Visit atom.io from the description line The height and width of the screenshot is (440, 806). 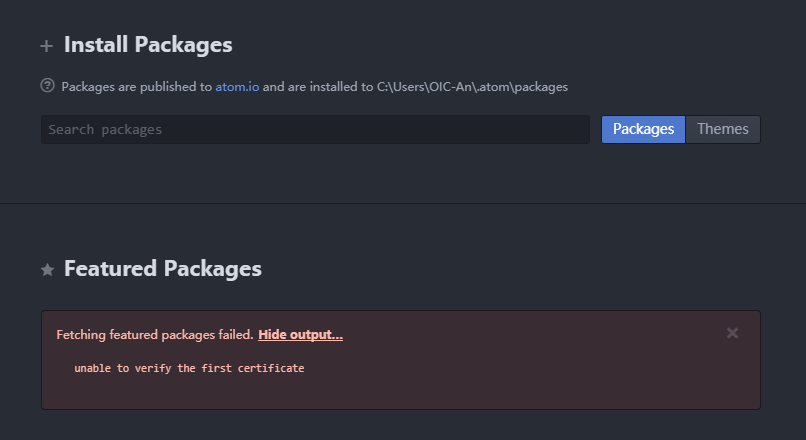(x=237, y=86)
